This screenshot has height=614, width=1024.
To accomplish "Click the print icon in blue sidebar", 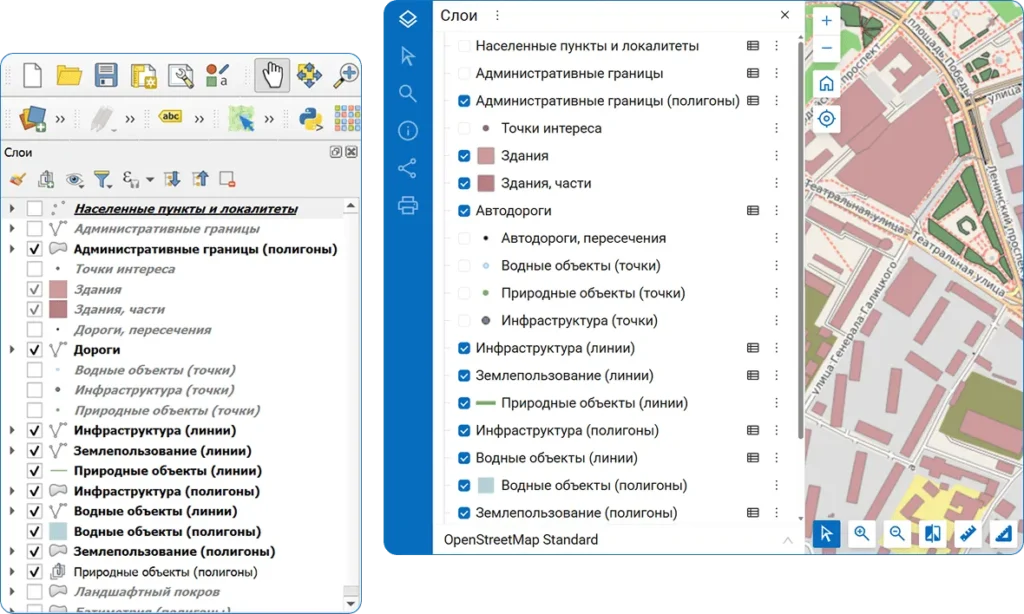I will [x=407, y=205].
